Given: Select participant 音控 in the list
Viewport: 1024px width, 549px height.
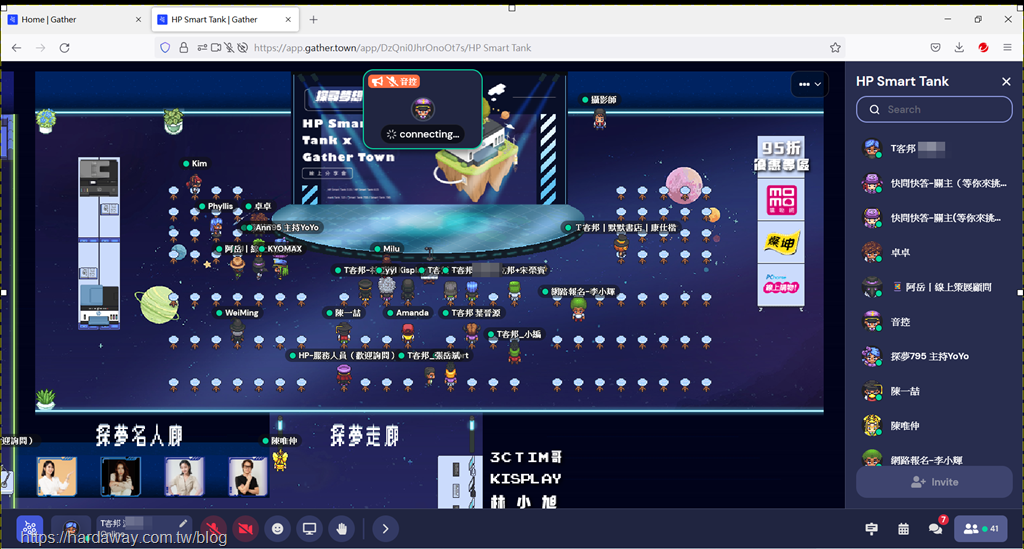Looking at the screenshot, I should tap(934, 322).
